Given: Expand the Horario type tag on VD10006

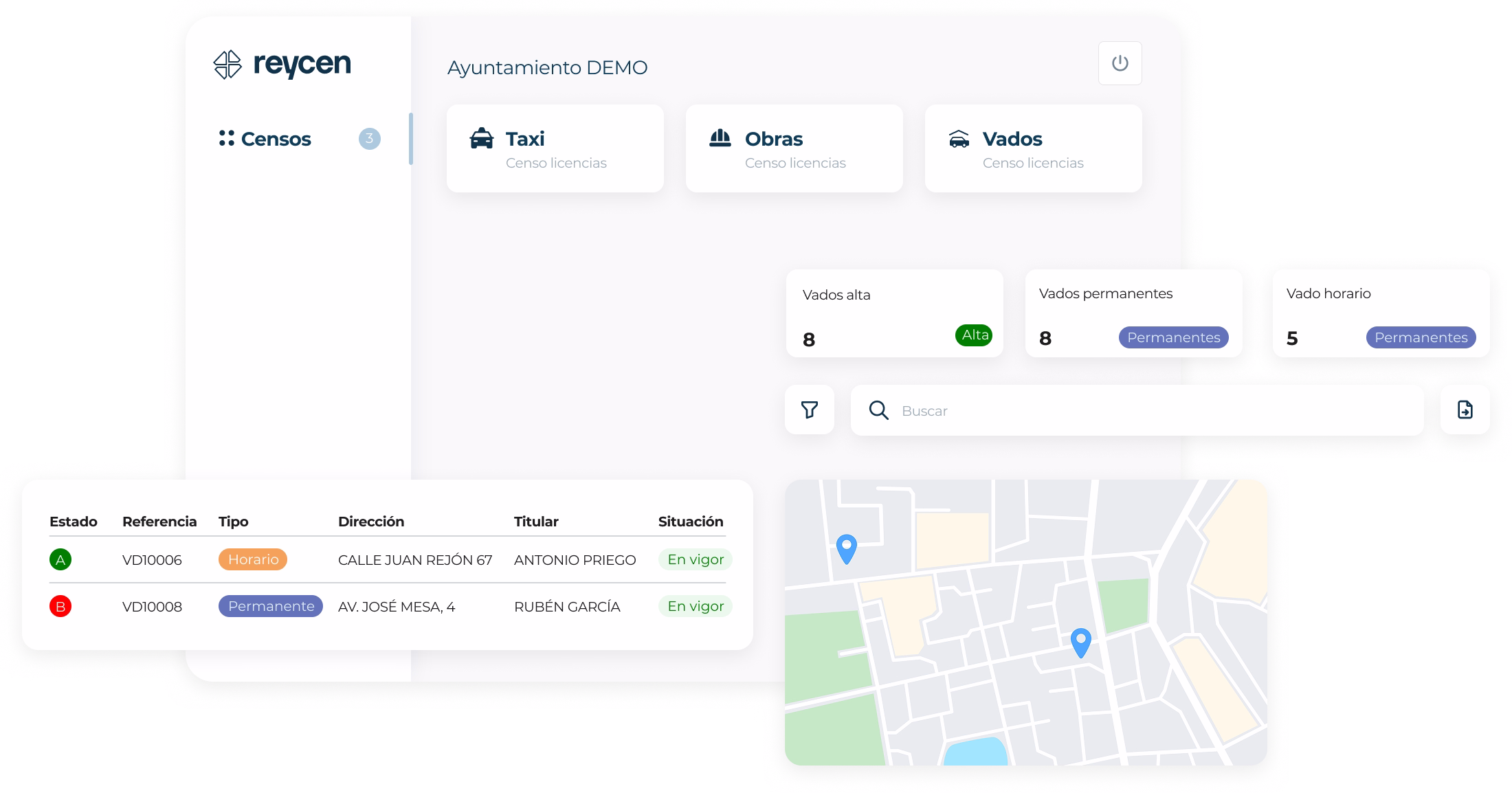Looking at the screenshot, I should pos(252,559).
